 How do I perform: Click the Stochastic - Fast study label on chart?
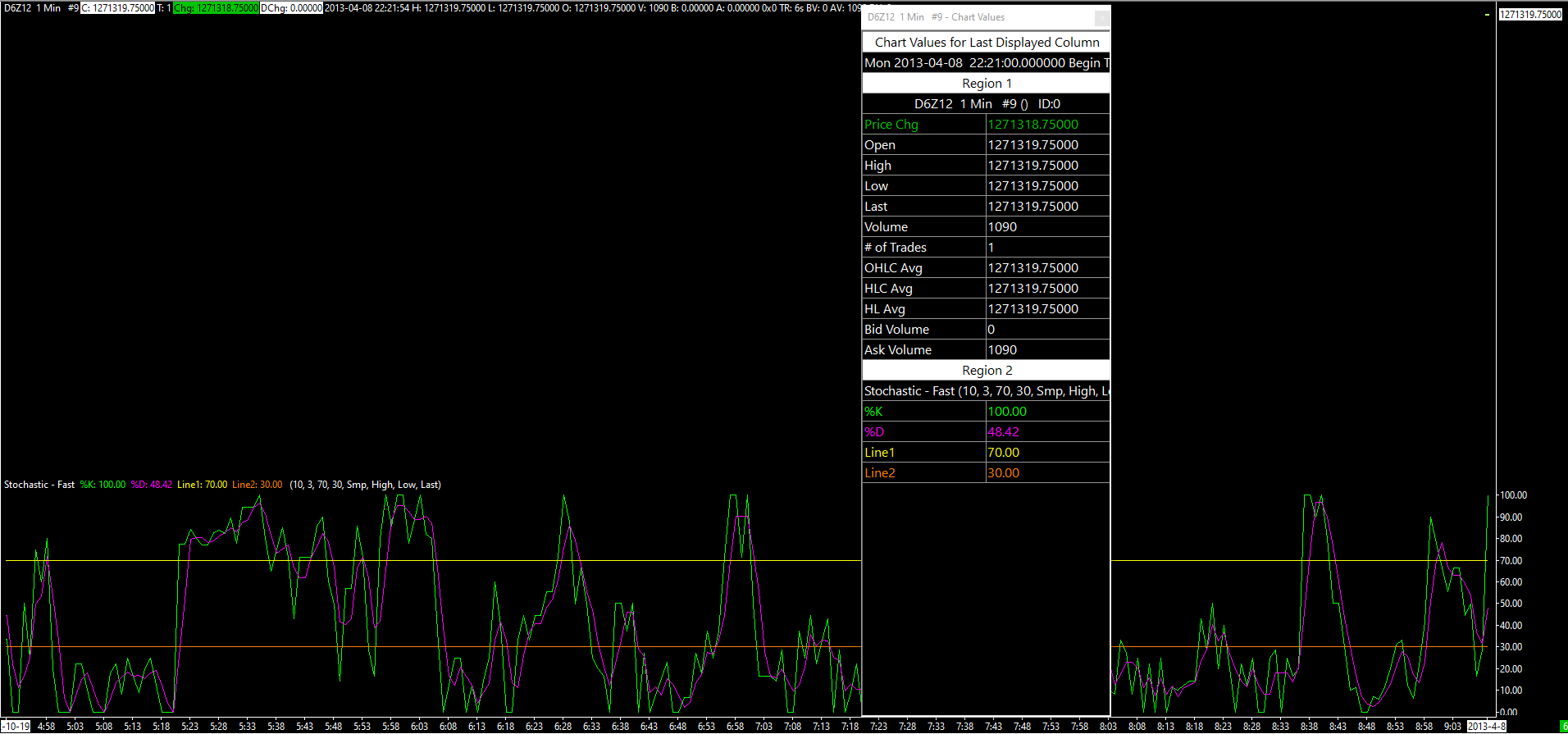pyautogui.click(x=39, y=485)
